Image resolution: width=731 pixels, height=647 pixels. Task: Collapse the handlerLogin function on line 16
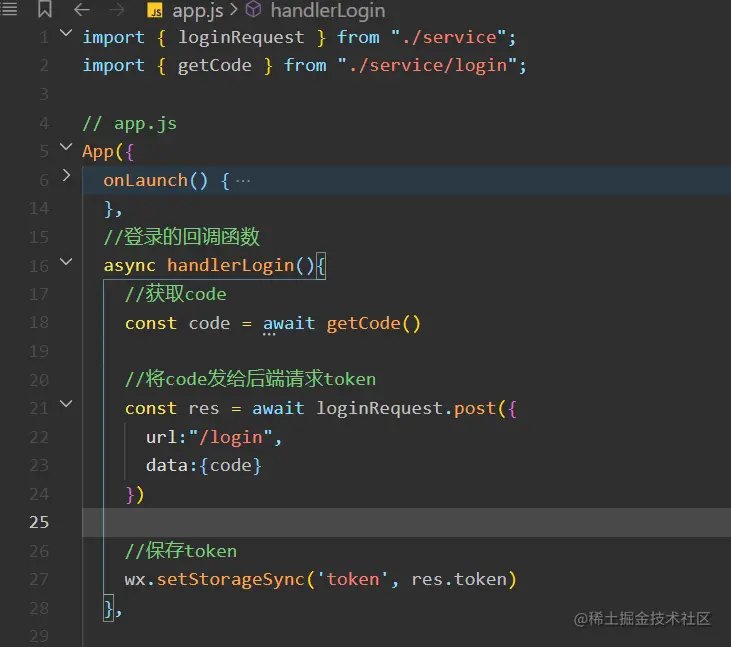66,262
